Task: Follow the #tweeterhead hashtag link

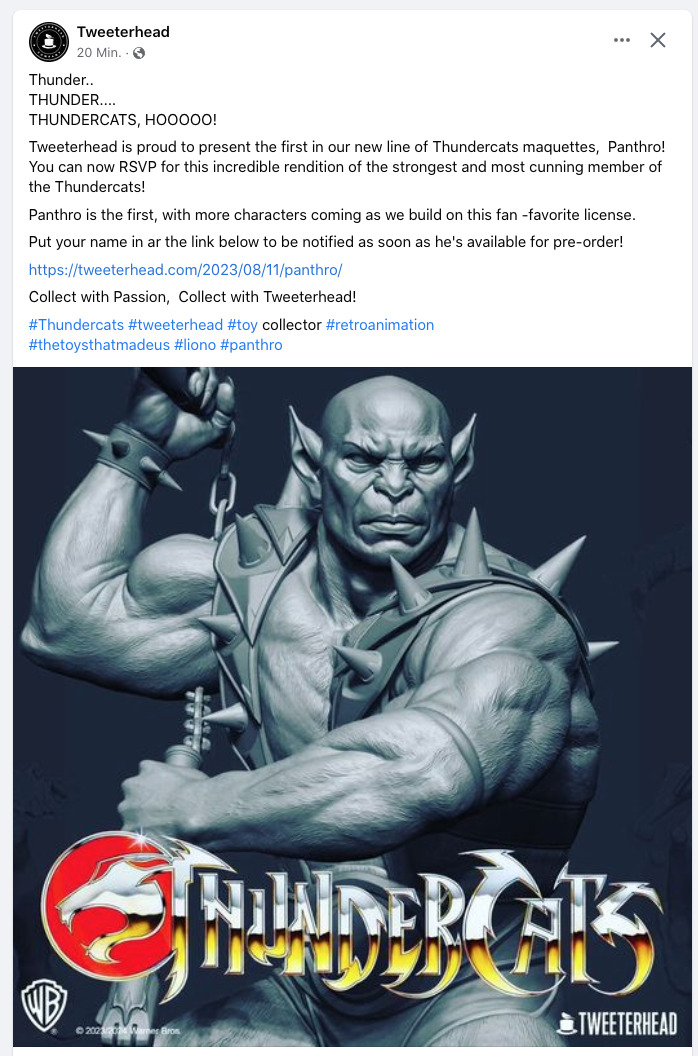Action: click(175, 325)
